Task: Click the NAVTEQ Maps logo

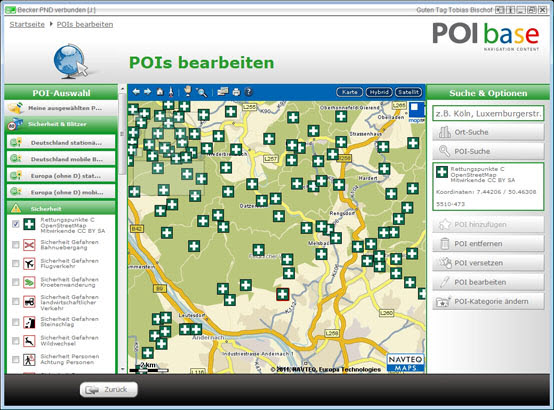Action: [405, 363]
